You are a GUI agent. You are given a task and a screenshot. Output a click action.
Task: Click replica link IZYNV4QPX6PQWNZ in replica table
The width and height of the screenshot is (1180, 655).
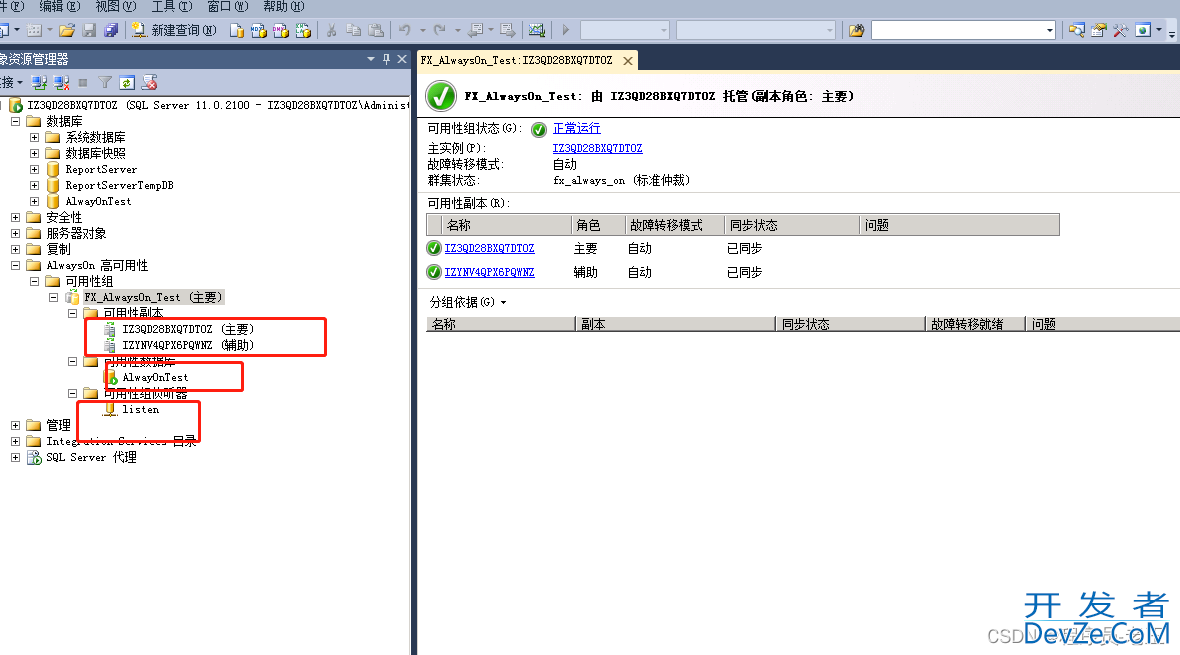coord(489,273)
